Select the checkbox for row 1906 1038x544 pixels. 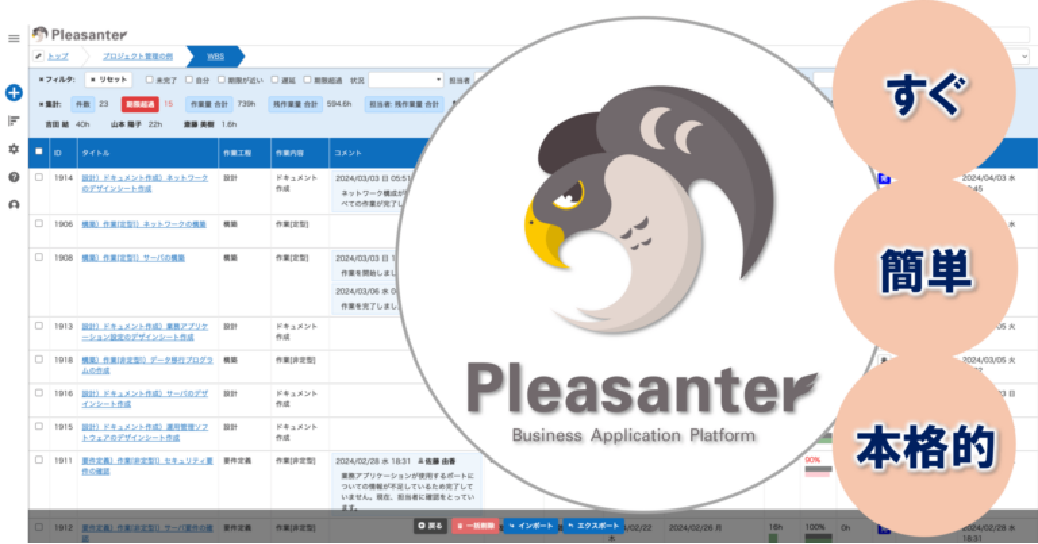(38, 224)
